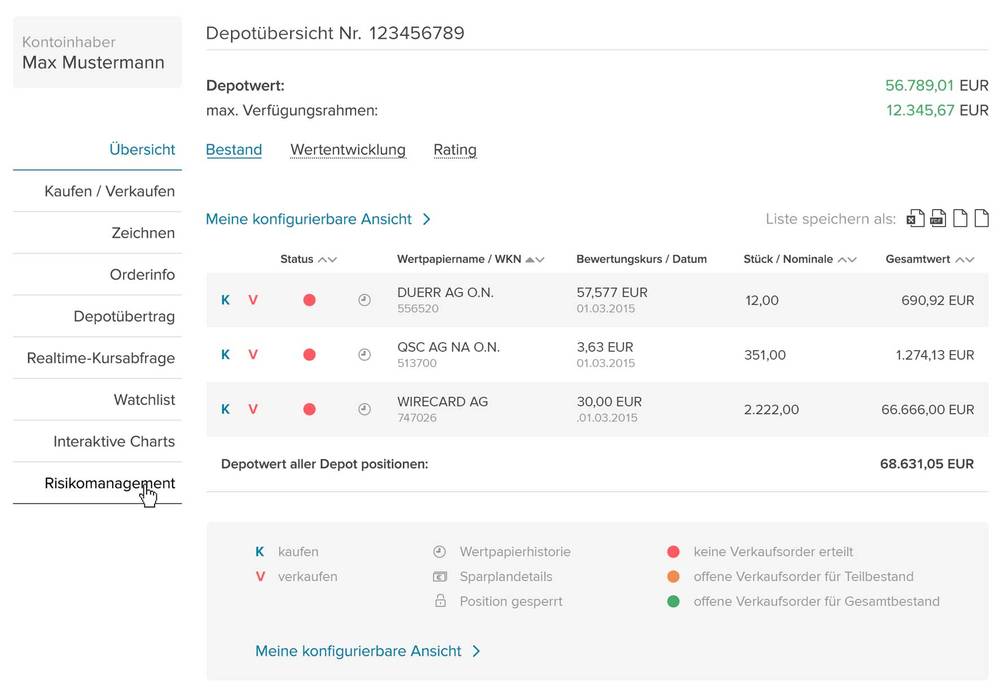The image size is (1002, 698).
Task: Click the padlock icon beside Position gesperrt
Action: [440, 601]
